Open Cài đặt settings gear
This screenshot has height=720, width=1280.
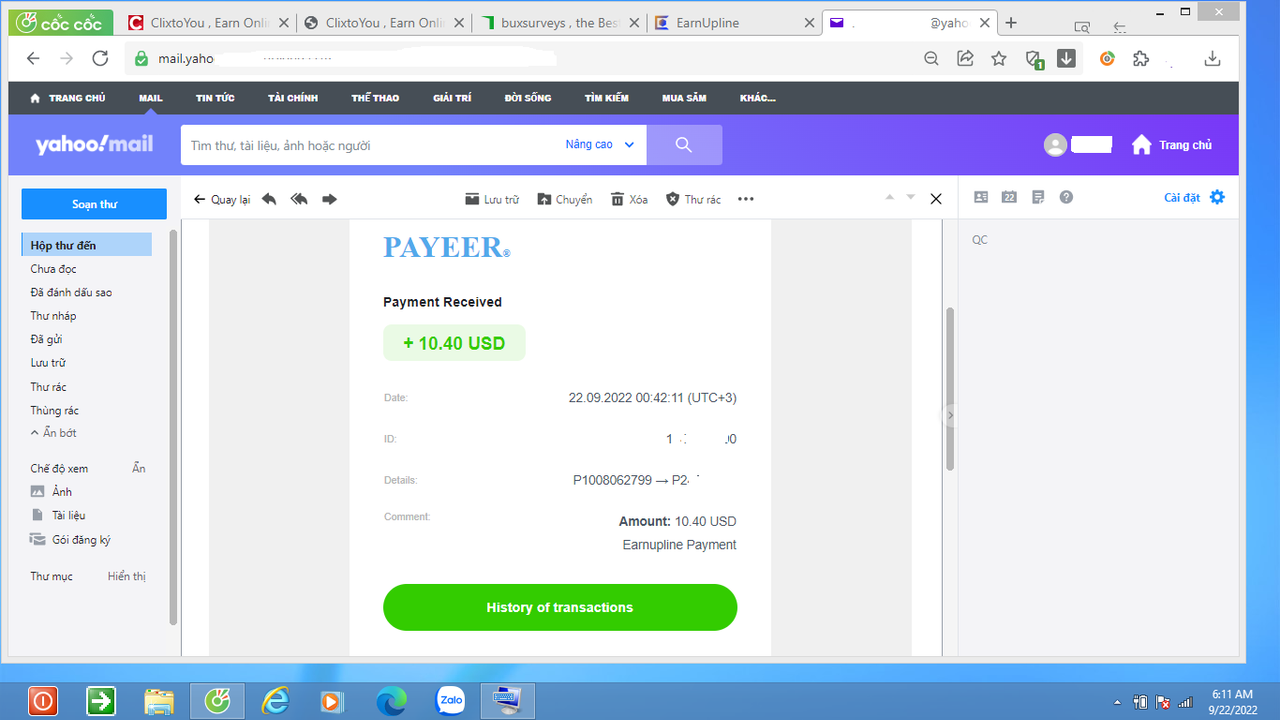point(1217,197)
